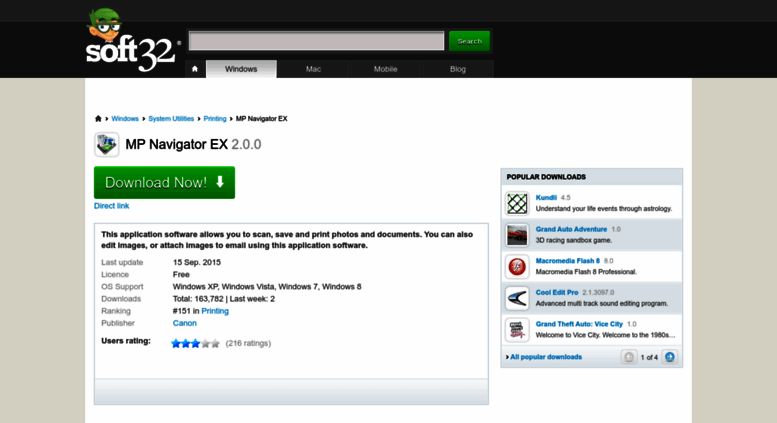Switch to the Windows tab
777x423 pixels.
241,69
